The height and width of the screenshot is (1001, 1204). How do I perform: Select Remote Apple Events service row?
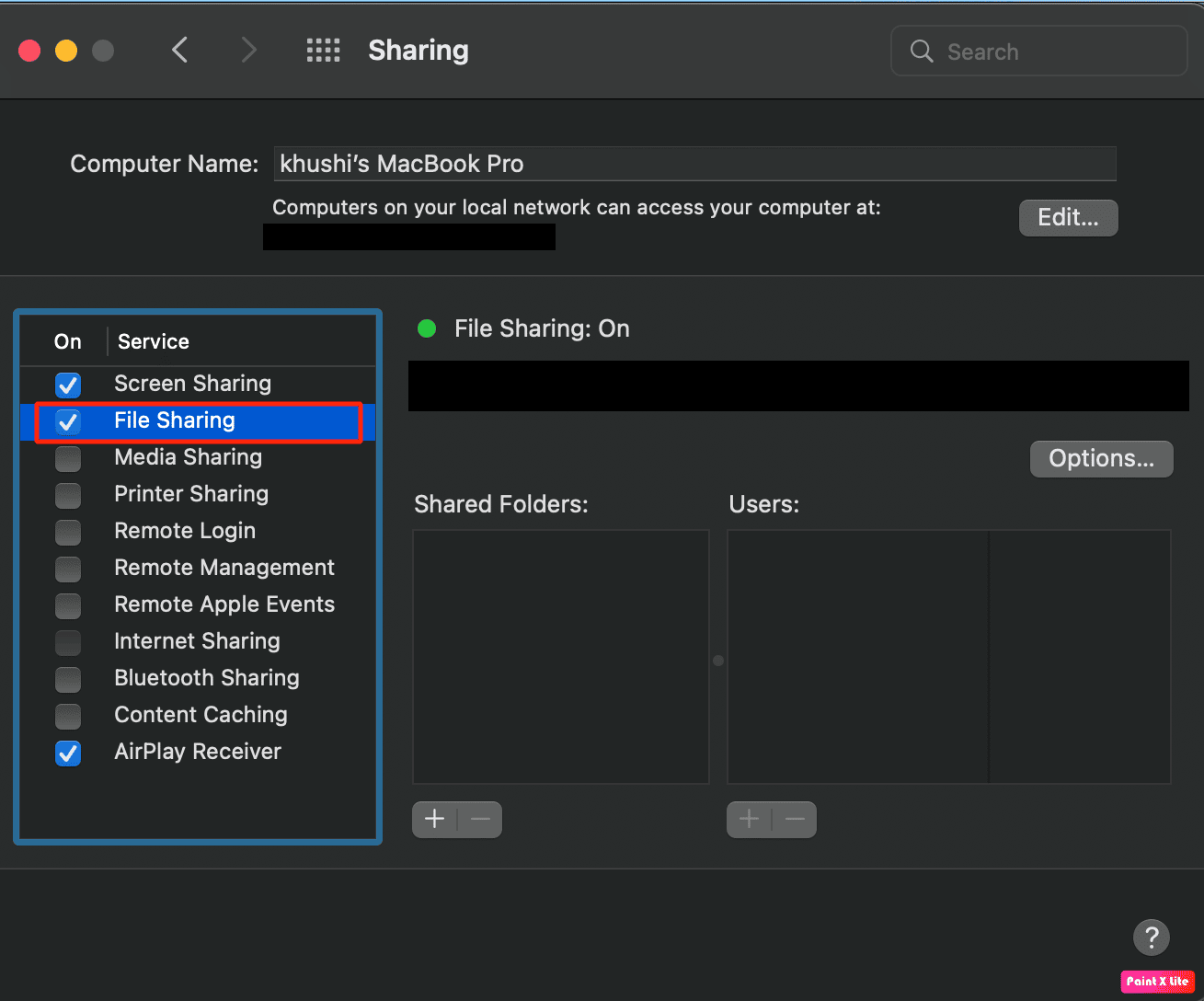[198, 604]
